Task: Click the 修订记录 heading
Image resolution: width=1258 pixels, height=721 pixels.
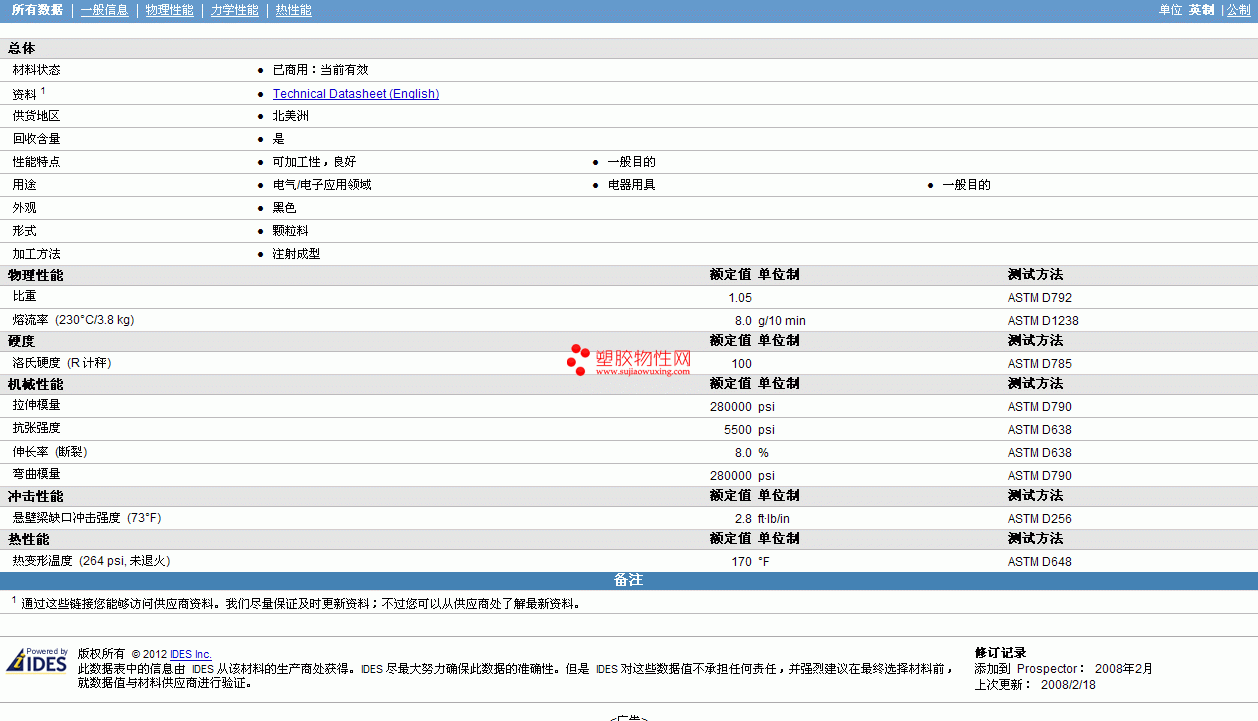Action: [x=1000, y=653]
